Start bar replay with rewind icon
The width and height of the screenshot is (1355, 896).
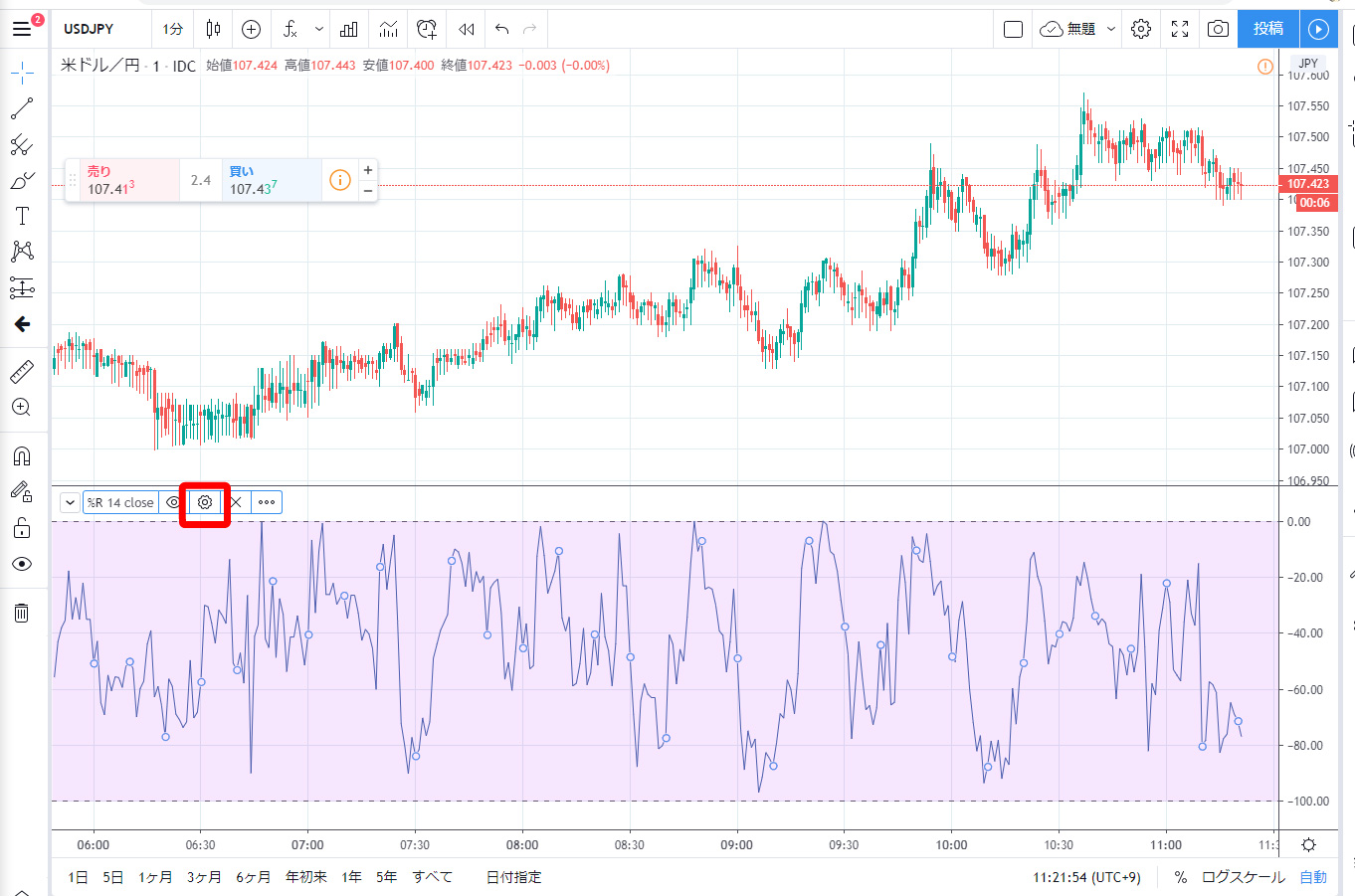(x=466, y=29)
